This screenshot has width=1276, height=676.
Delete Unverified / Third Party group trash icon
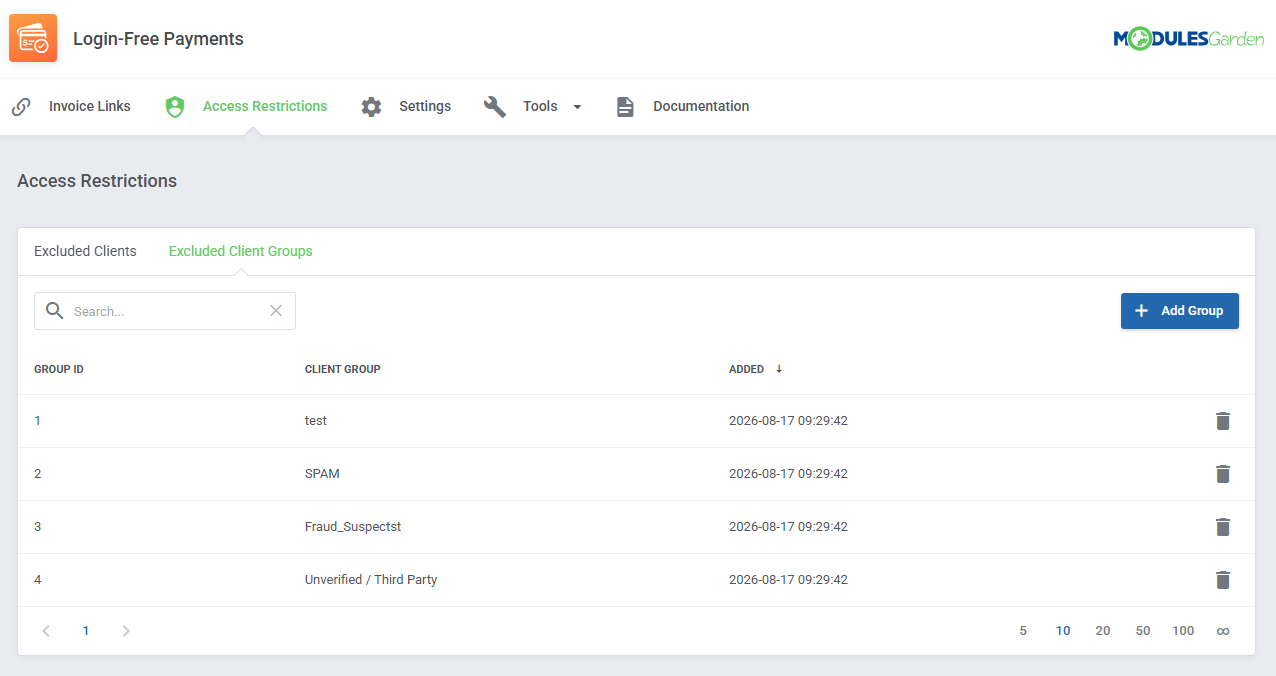tap(1222, 580)
